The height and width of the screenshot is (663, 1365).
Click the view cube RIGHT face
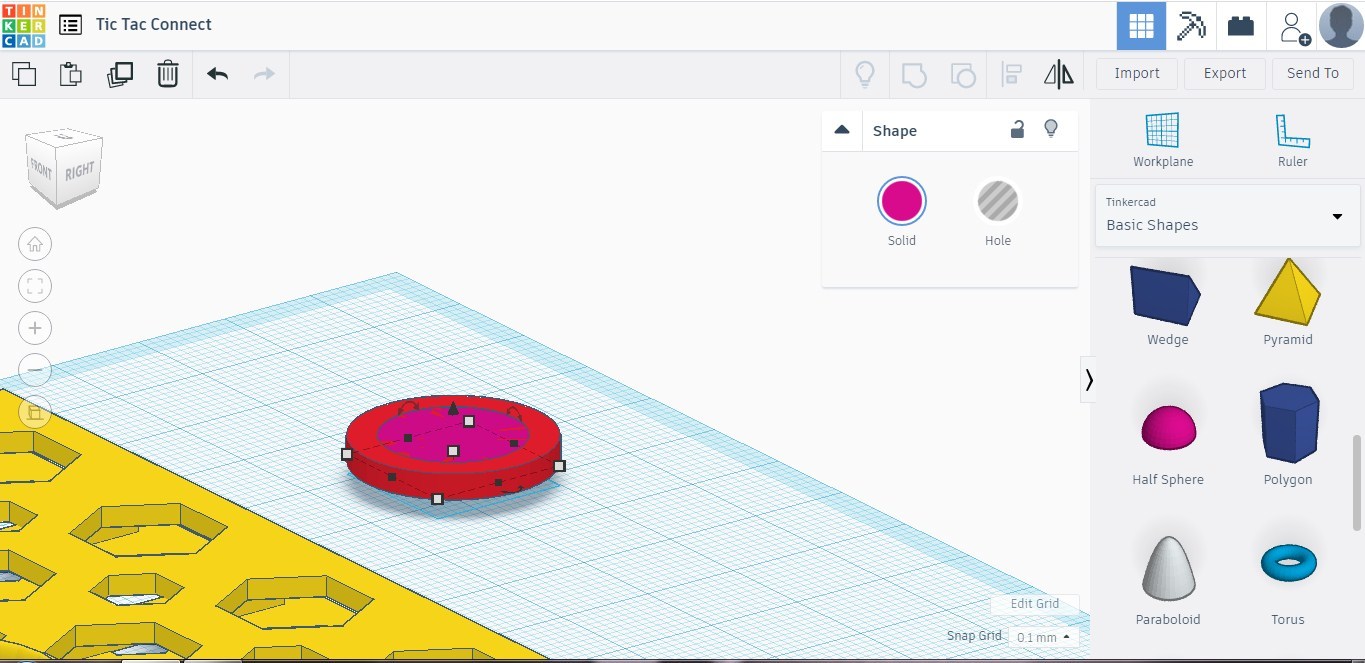(80, 172)
